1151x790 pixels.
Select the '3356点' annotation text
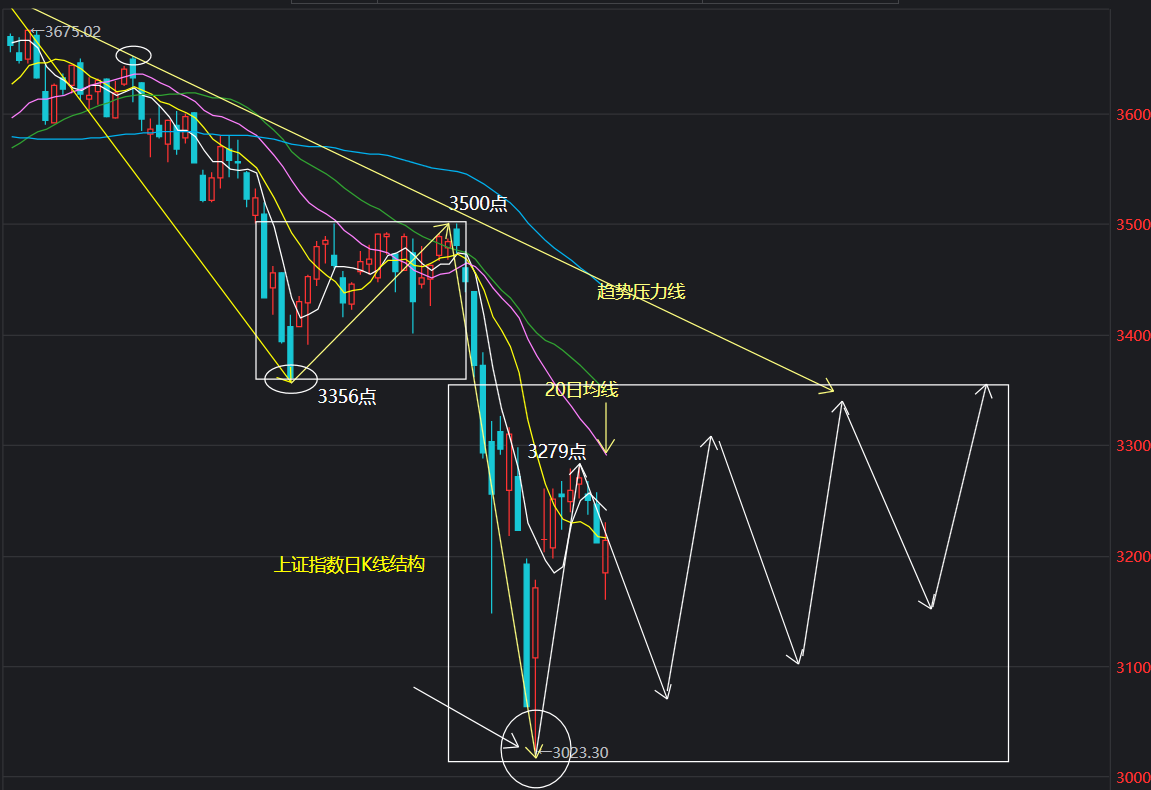click(x=346, y=396)
